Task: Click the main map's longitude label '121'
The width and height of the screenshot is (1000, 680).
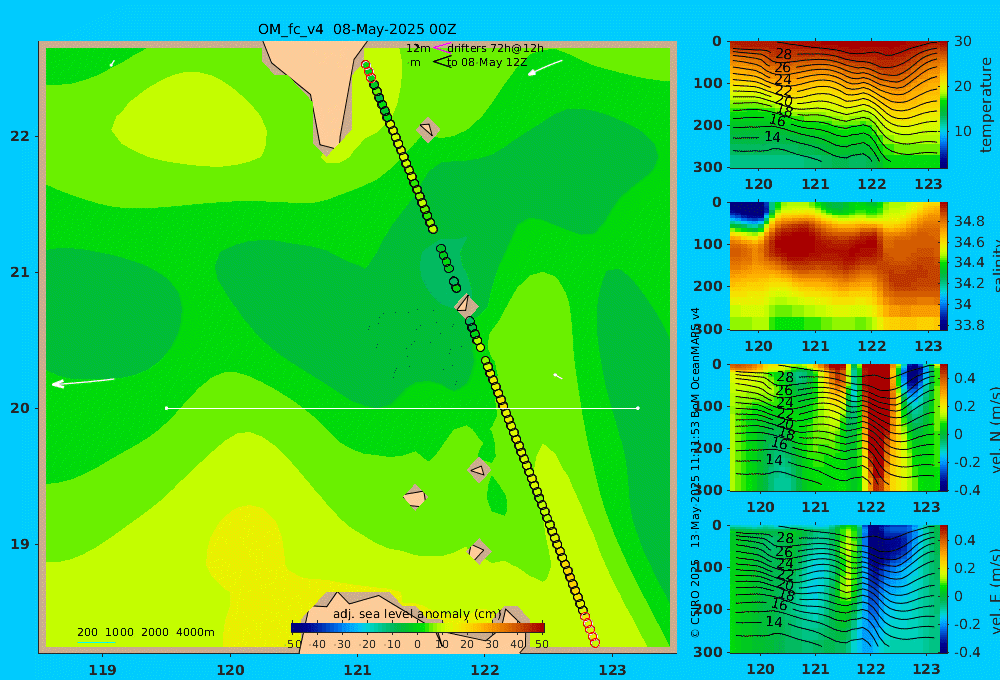Action: tap(357, 670)
